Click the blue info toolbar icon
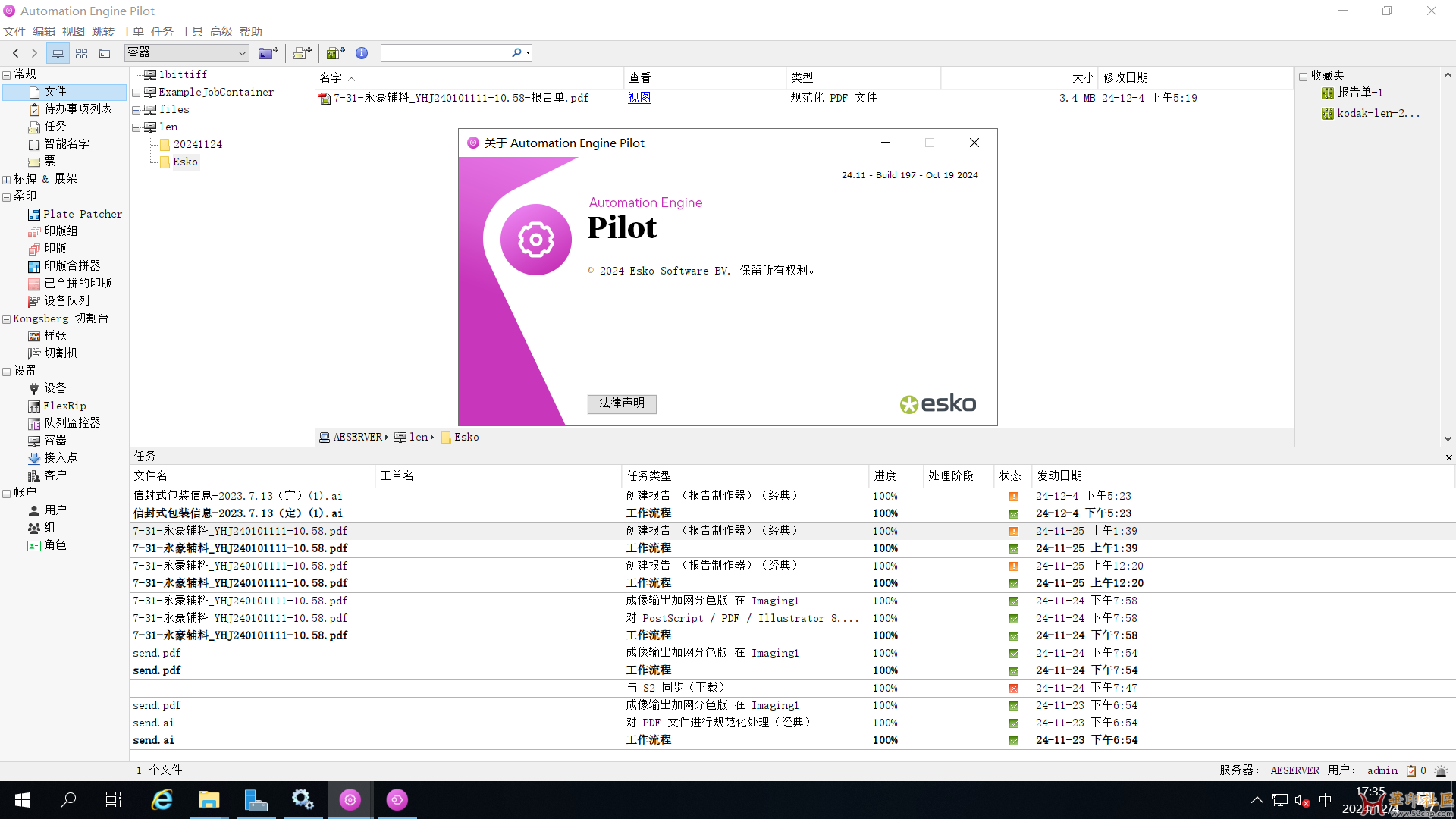Screen dimensions: 1456x819 tap(362, 53)
